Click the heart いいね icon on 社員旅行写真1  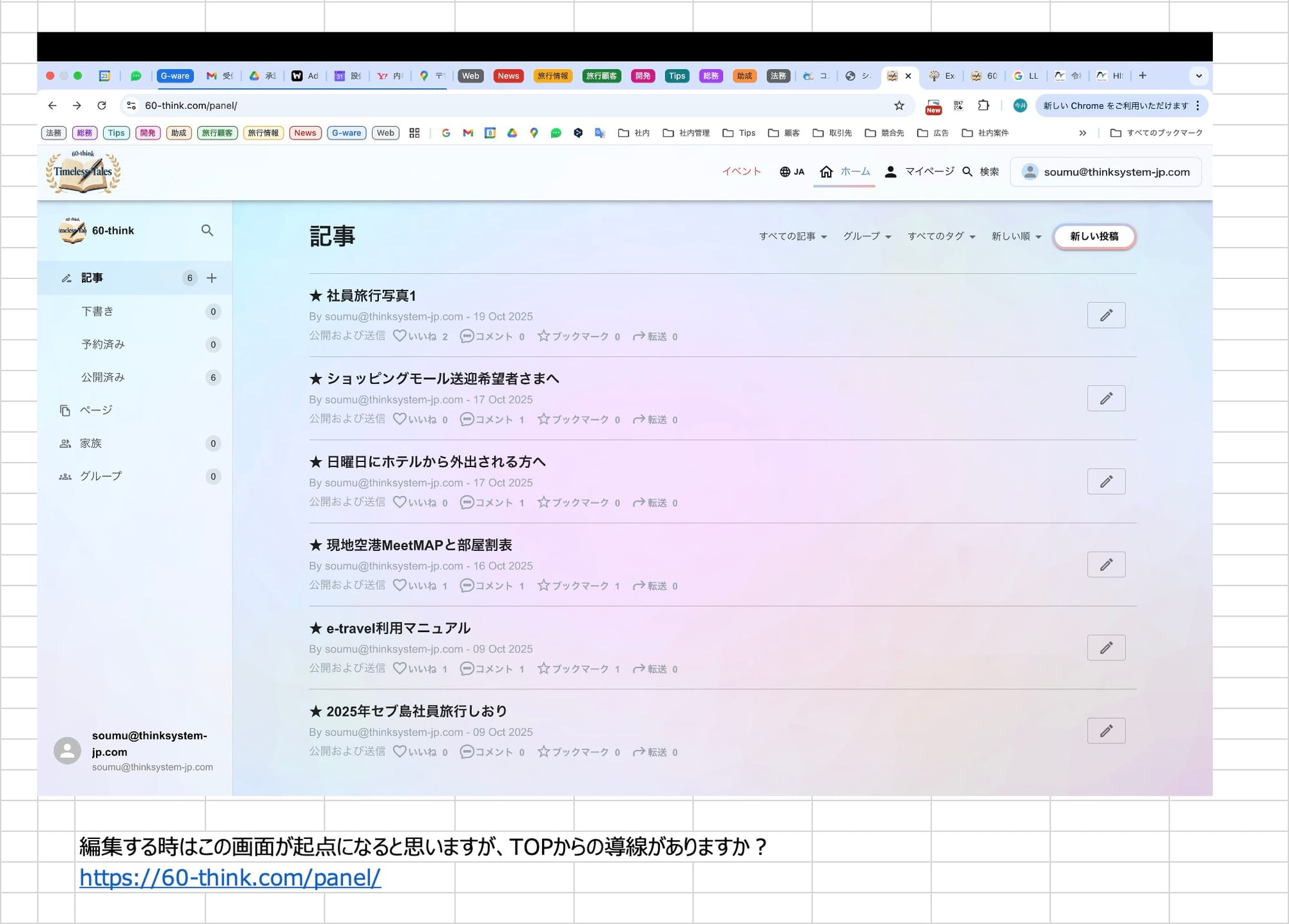point(400,336)
